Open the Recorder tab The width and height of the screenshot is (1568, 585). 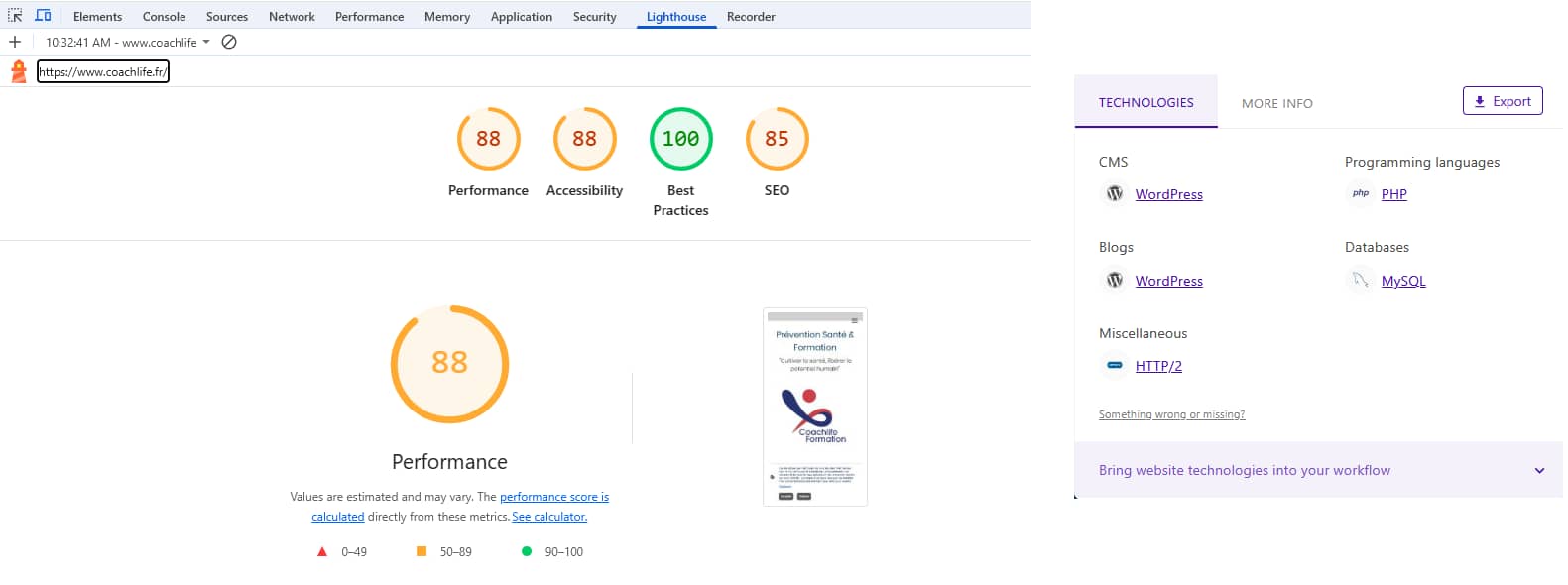tap(751, 16)
